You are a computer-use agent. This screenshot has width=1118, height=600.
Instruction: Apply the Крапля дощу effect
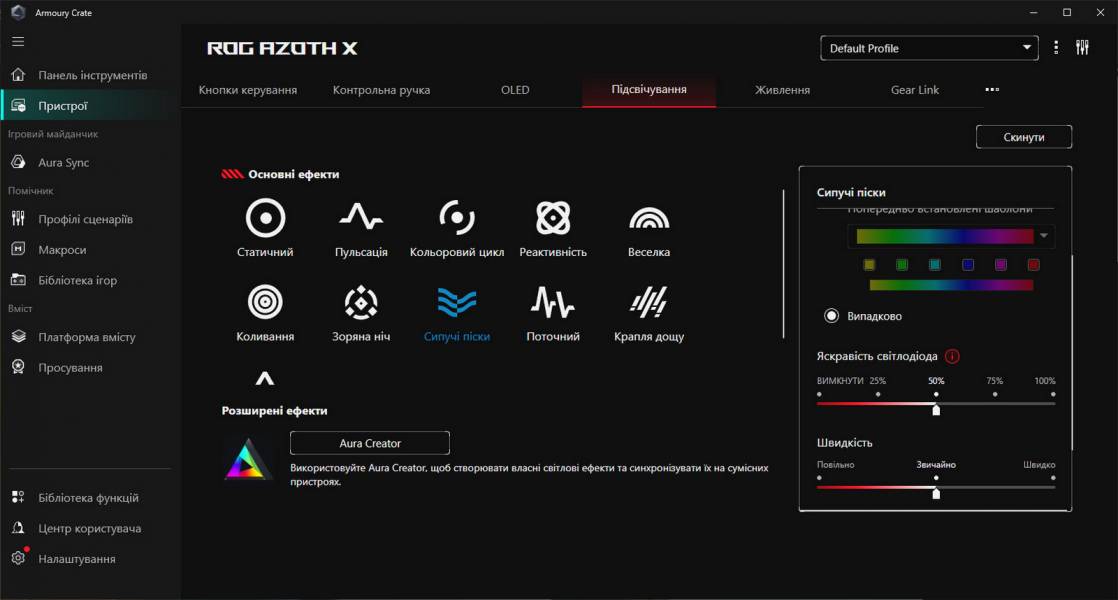[x=648, y=303]
